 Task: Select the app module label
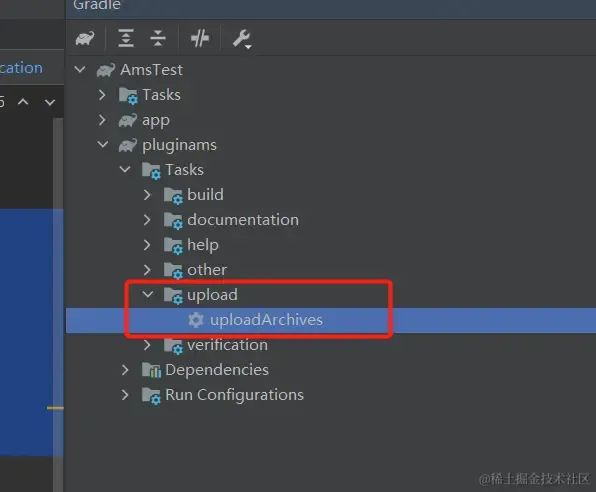(x=156, y=121)
